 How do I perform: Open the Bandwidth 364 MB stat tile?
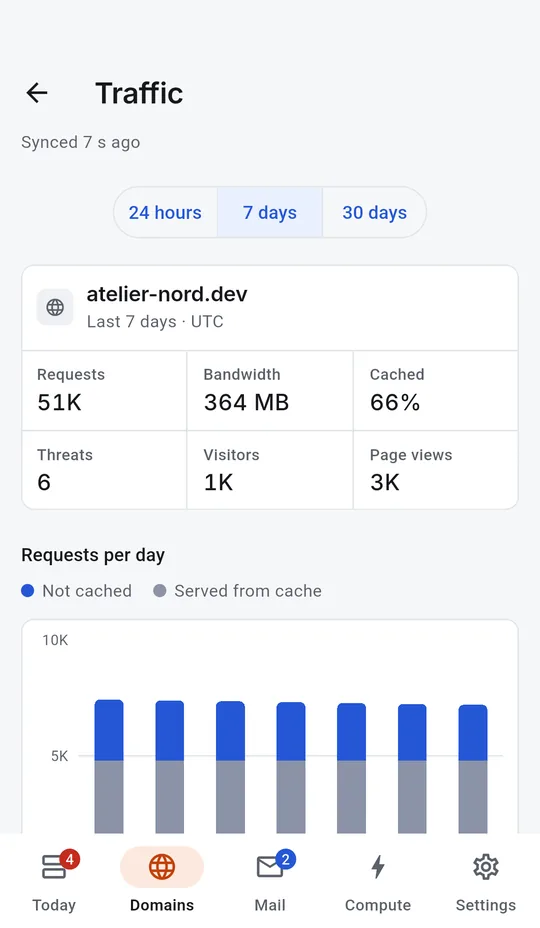[270, 391]
